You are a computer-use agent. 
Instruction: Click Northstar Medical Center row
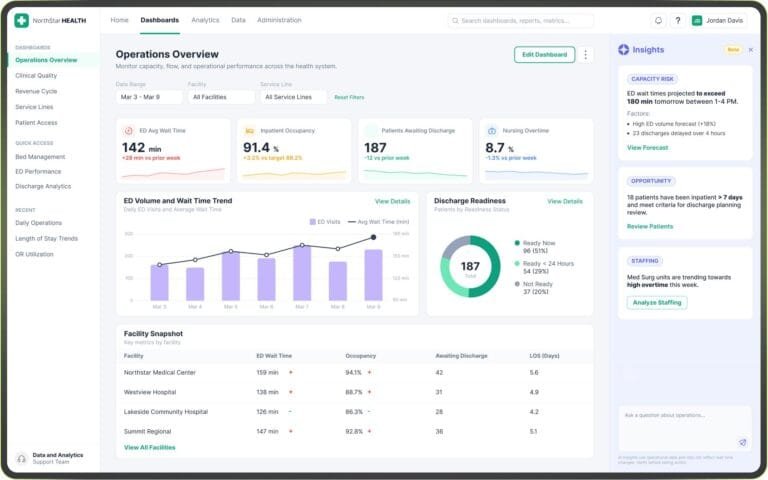(355, 373)
